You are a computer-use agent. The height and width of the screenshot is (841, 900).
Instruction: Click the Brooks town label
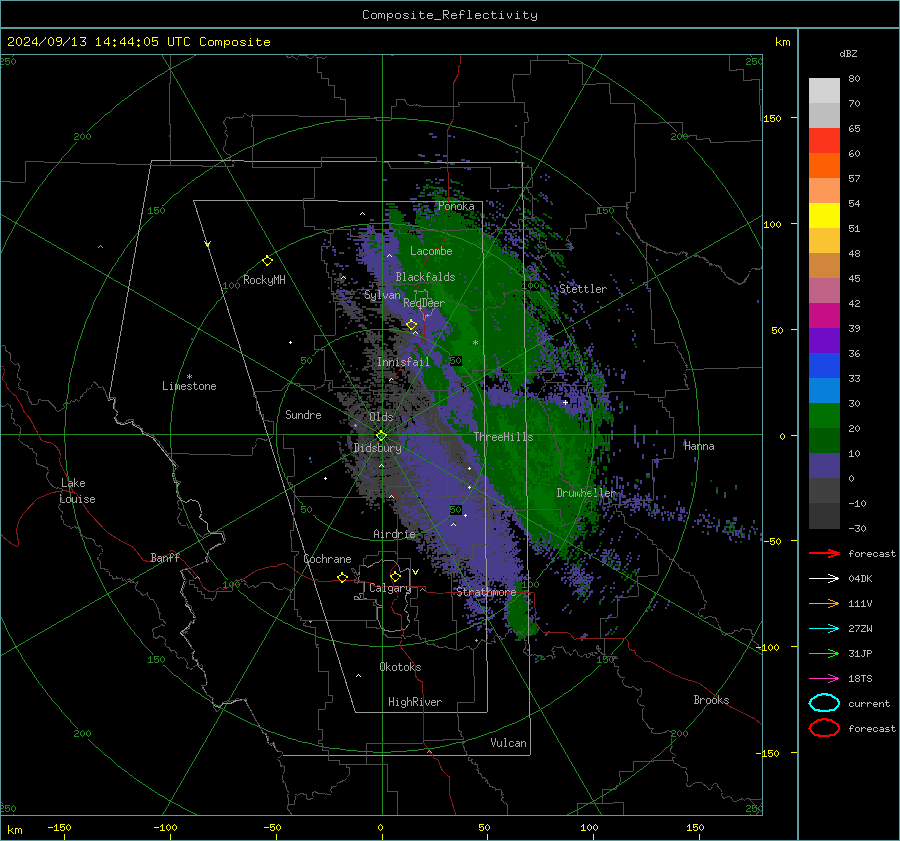tap(711, 700)
